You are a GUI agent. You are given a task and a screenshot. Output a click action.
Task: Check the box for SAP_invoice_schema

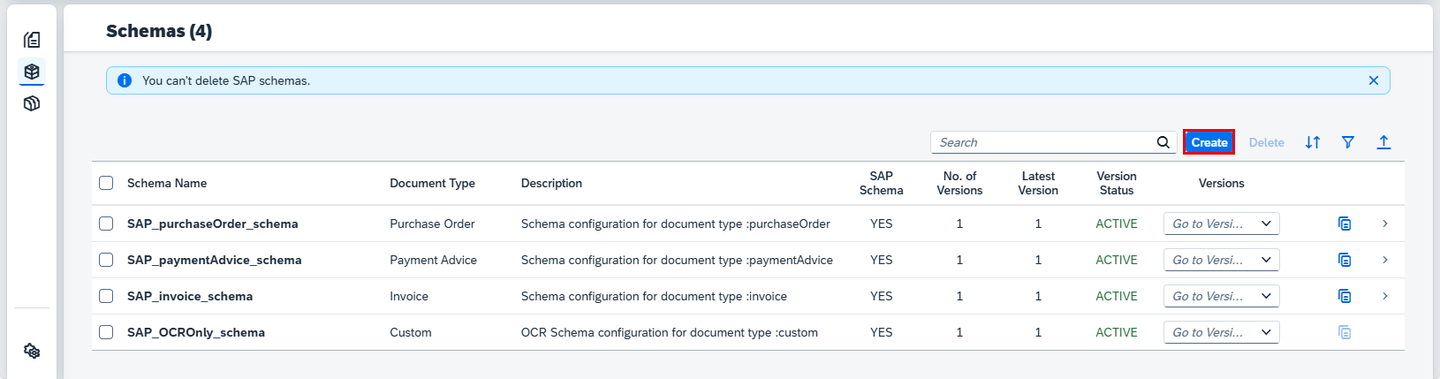click(x=106, y=296)
